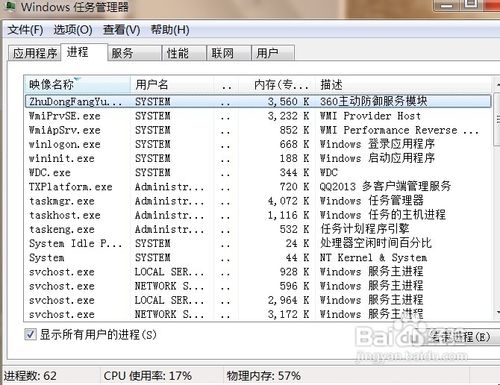Click the collapsed '..' column header
Image resolution: width=500 pixels, height=385 pixels.
[x=226, y=85]
